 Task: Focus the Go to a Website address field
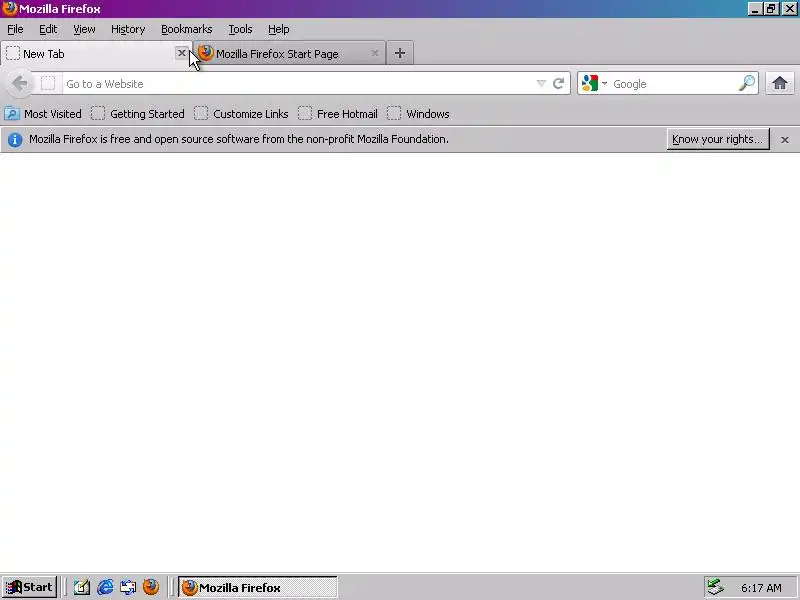click(x=298, y=84)
